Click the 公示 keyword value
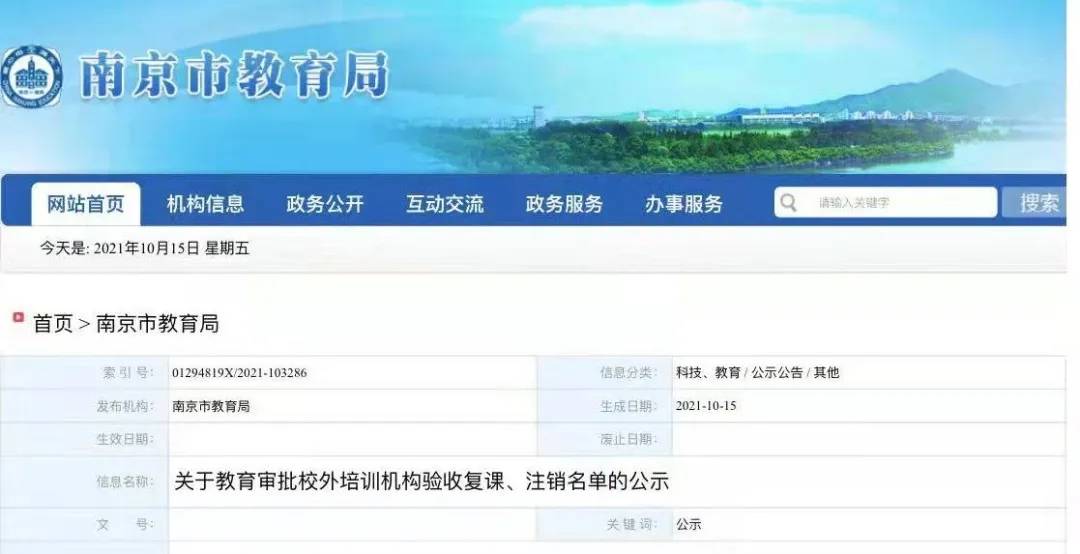The height and width of the screenshot is (554, 1080). (x=689, y=524)
